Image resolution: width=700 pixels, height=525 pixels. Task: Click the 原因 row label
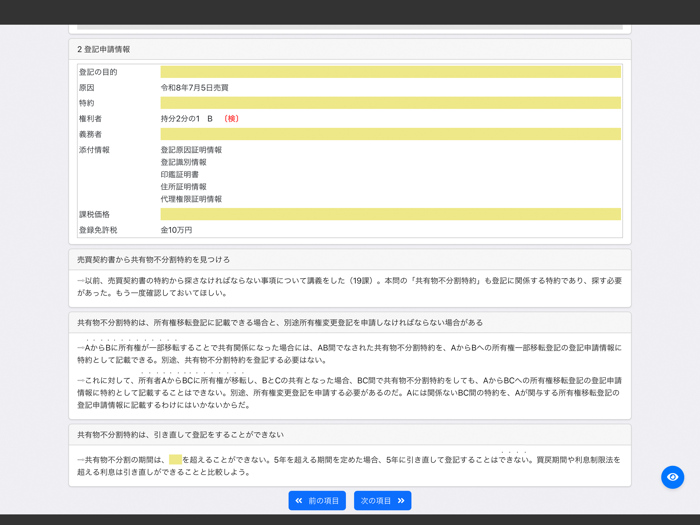pos(87,88)
